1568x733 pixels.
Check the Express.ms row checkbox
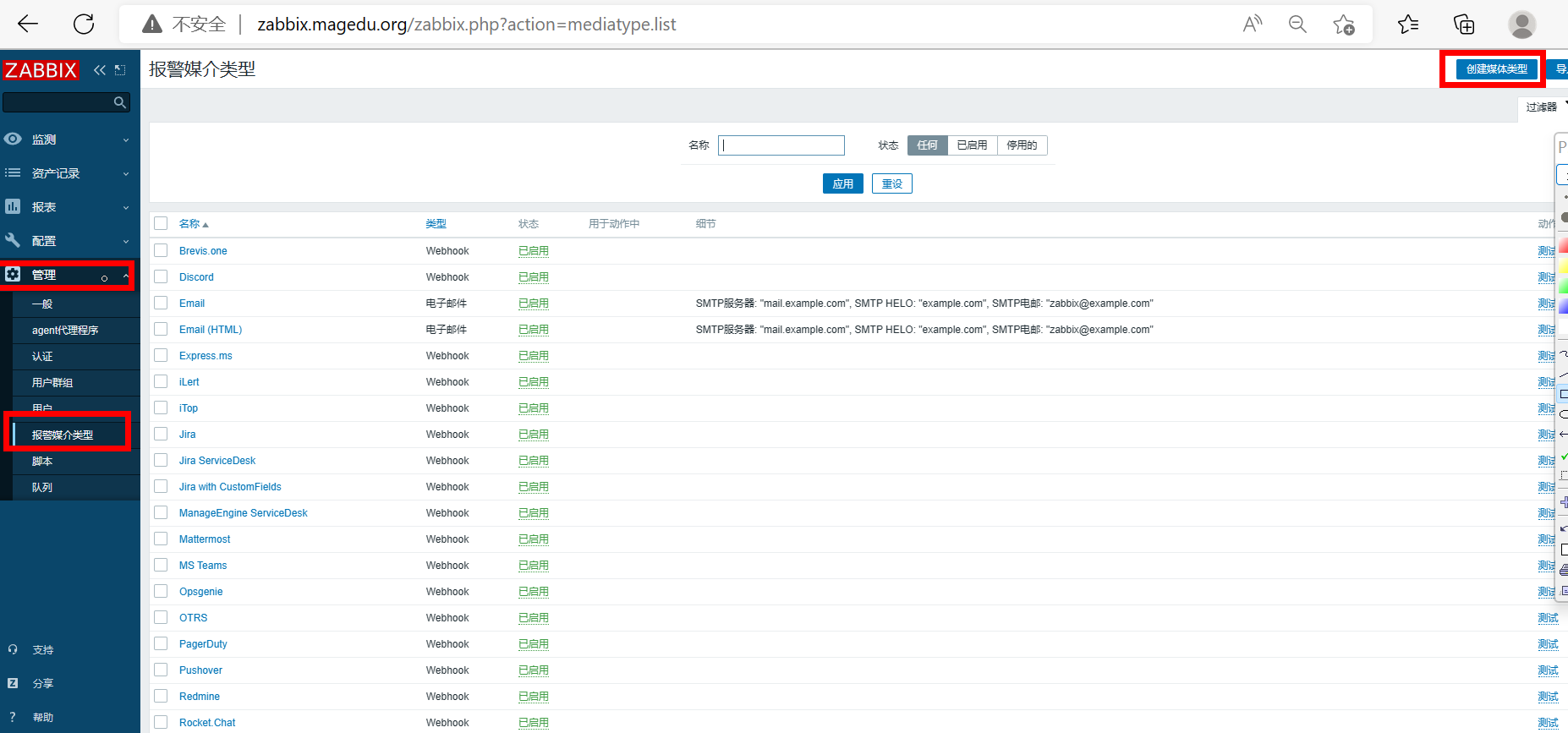pos(161,355)
